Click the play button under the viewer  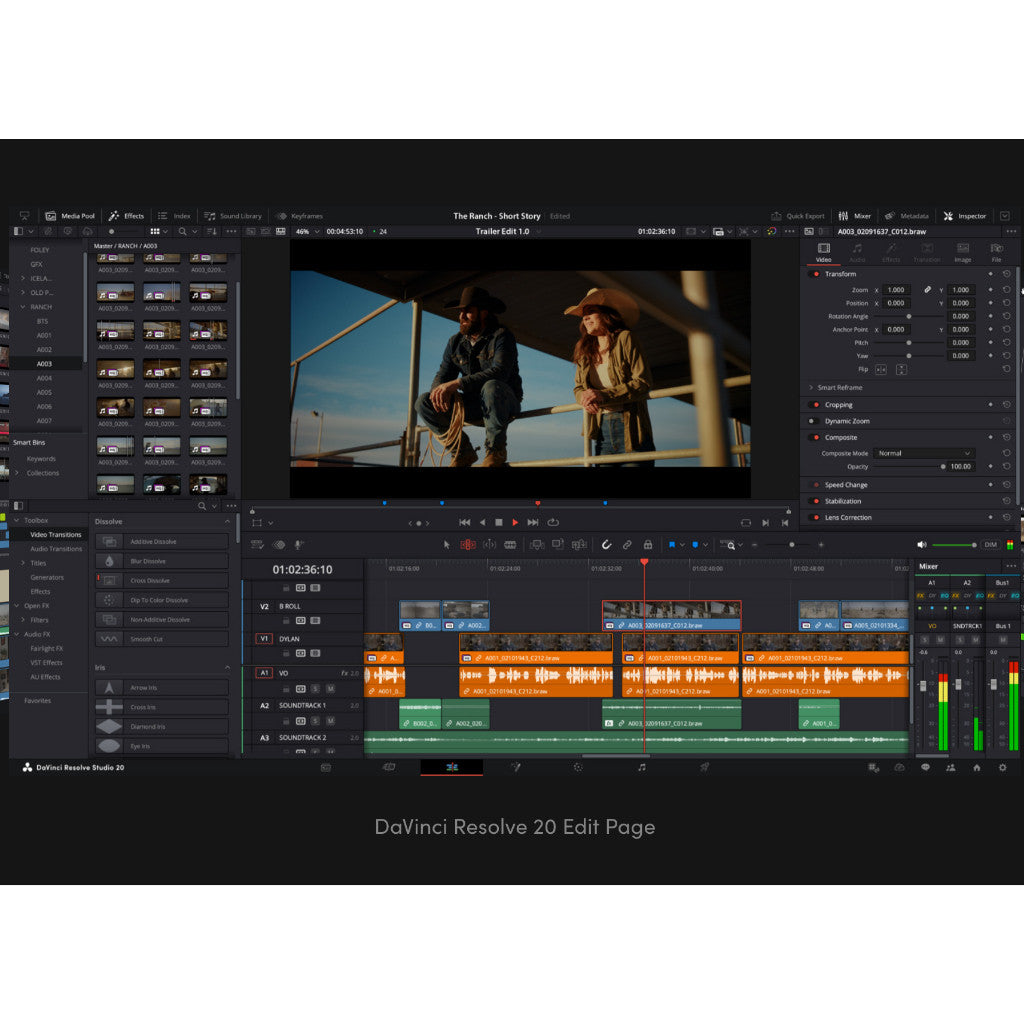click(515, 522)
